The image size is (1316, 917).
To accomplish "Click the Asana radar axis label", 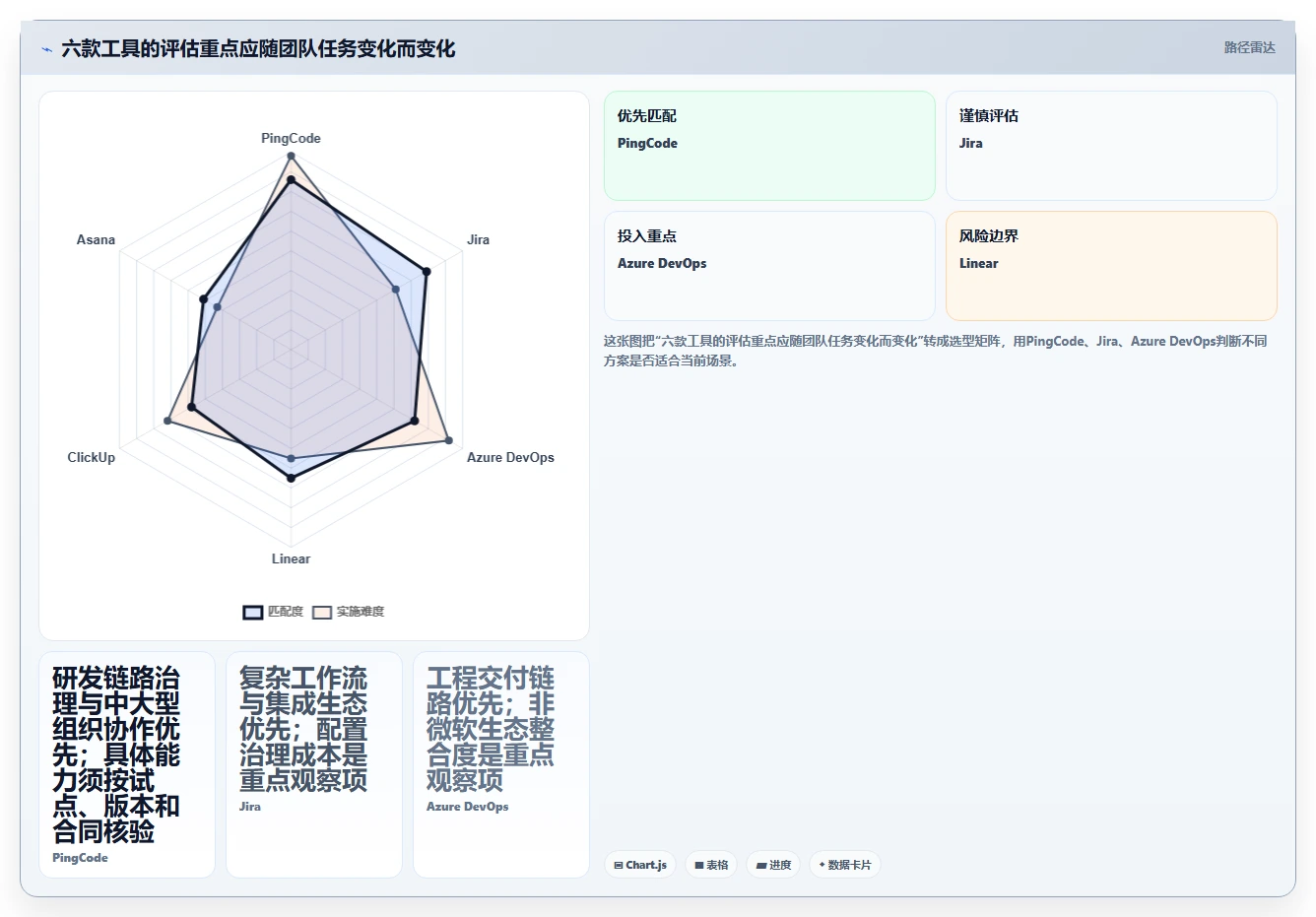I will [96, 239].
